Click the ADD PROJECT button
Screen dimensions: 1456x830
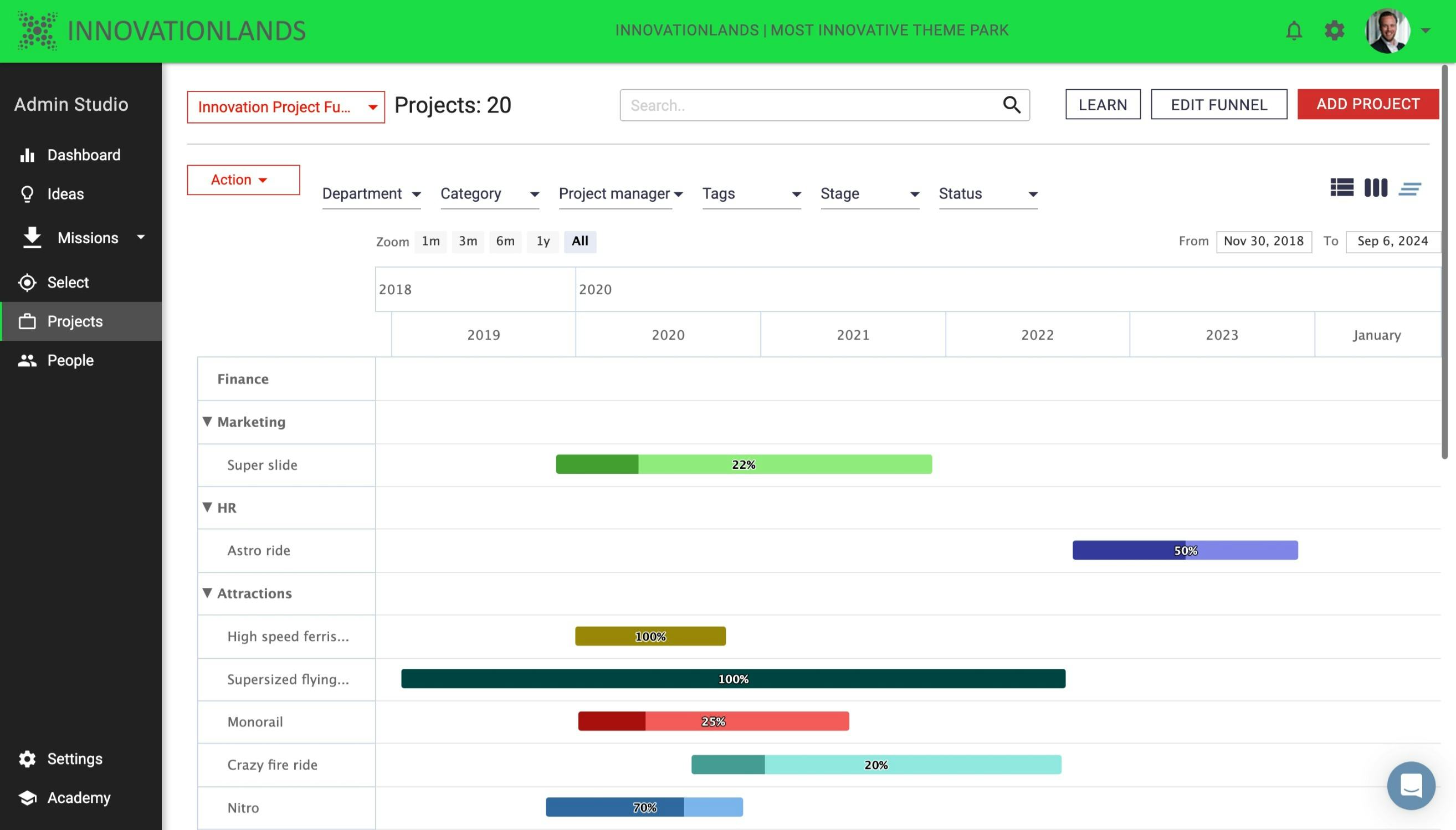[1368, 104]
